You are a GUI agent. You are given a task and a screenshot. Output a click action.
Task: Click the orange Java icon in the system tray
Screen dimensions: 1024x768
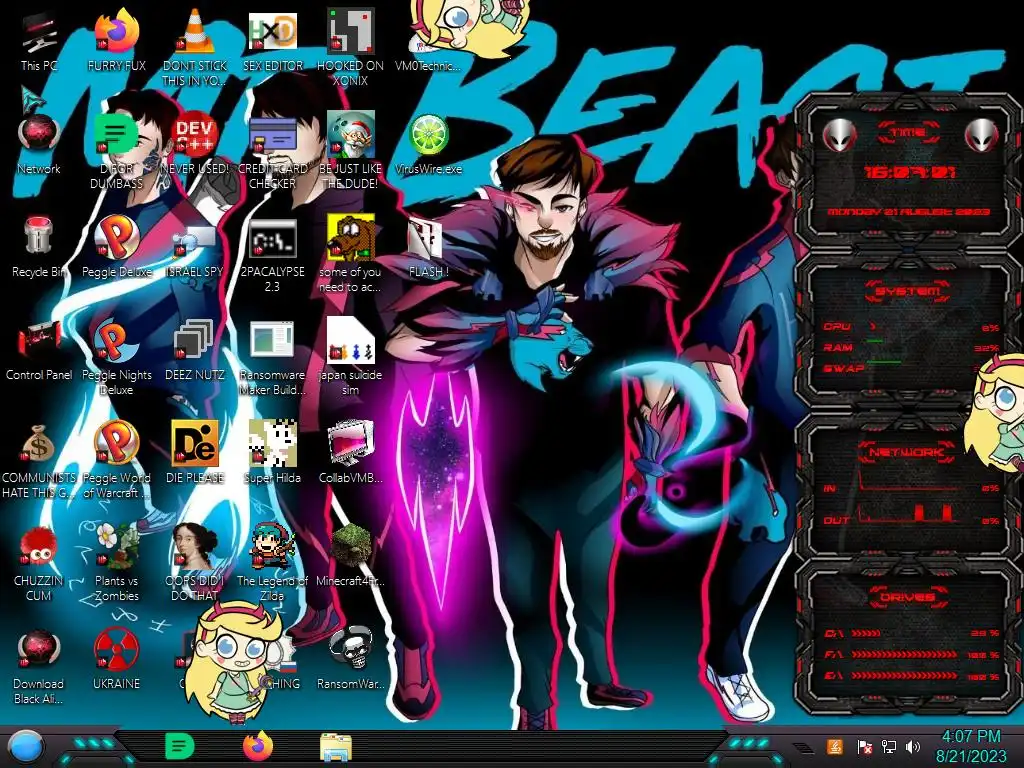[x=834, y=746]
